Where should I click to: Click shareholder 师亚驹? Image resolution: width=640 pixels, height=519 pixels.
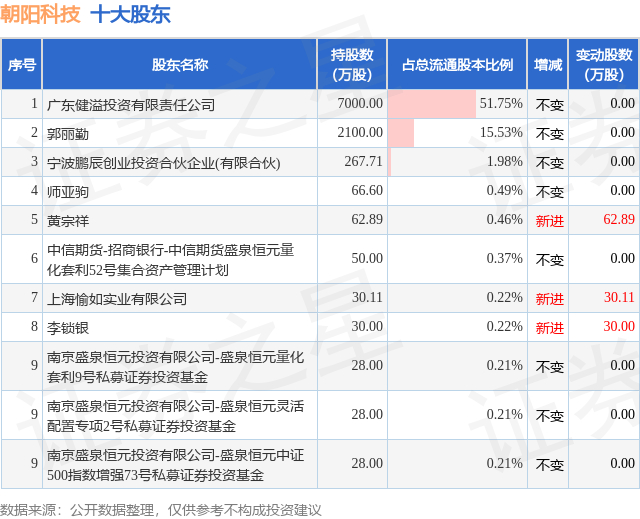tap(68, 192)
